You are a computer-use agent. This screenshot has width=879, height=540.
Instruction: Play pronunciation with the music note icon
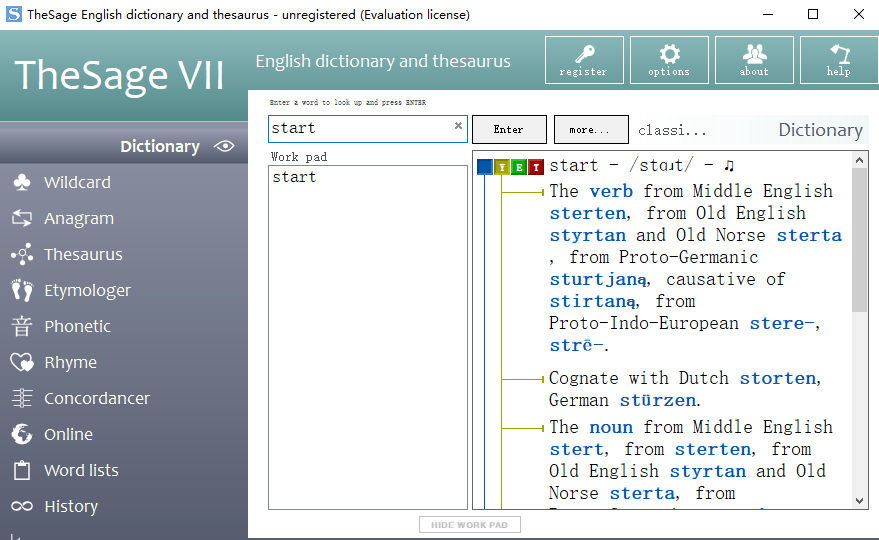pyautogui.click(x=729, y=165)
